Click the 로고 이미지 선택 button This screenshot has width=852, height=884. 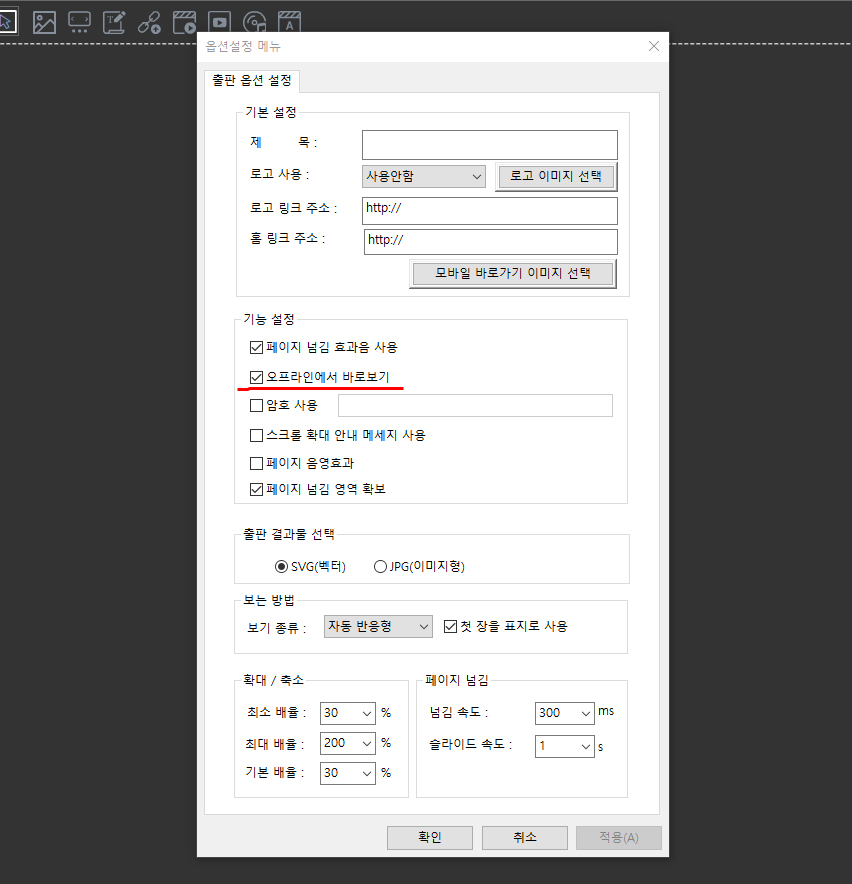(x=556, y=177)
